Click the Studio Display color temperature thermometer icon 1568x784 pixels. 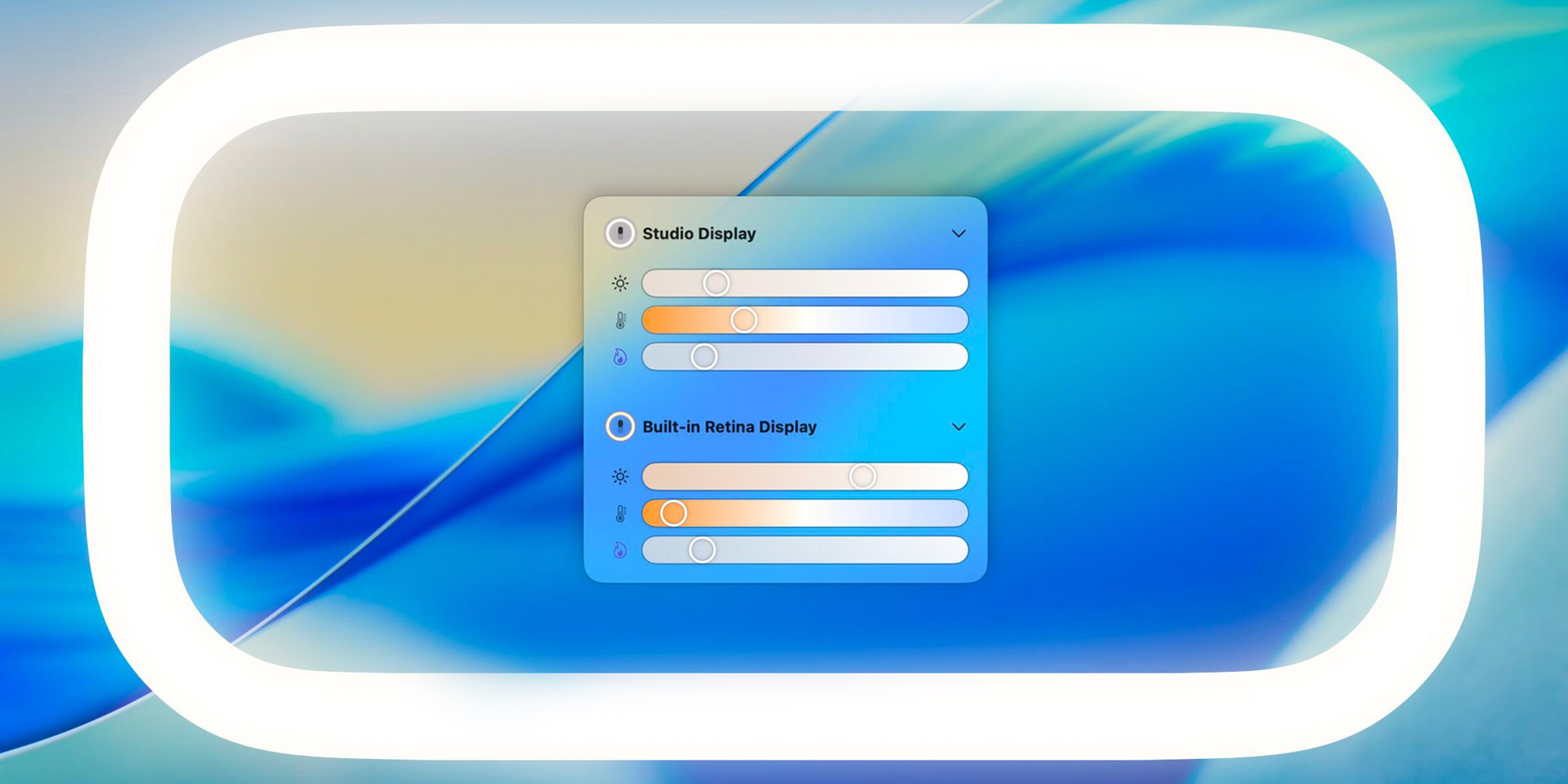click(x=620, y=321)
